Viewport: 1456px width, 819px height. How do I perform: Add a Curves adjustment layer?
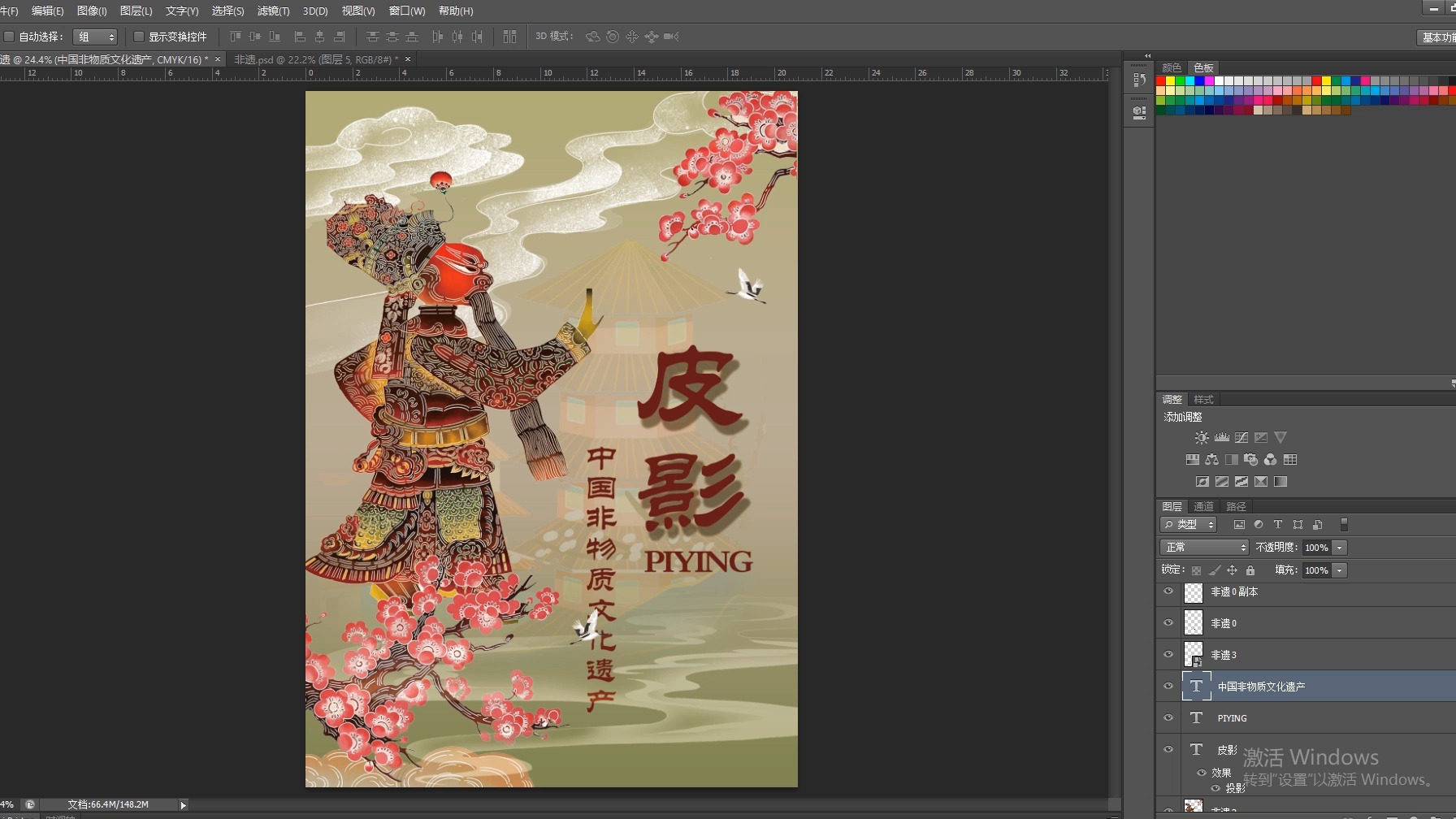[1241, 437]
